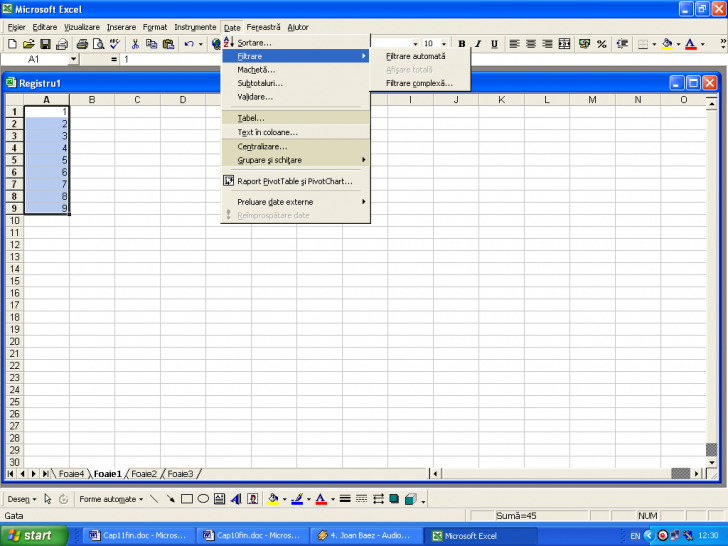Viewport: 728px width, 546px height.
Task: Toggle Bold formatting
Action: click(x=462, y=44)
